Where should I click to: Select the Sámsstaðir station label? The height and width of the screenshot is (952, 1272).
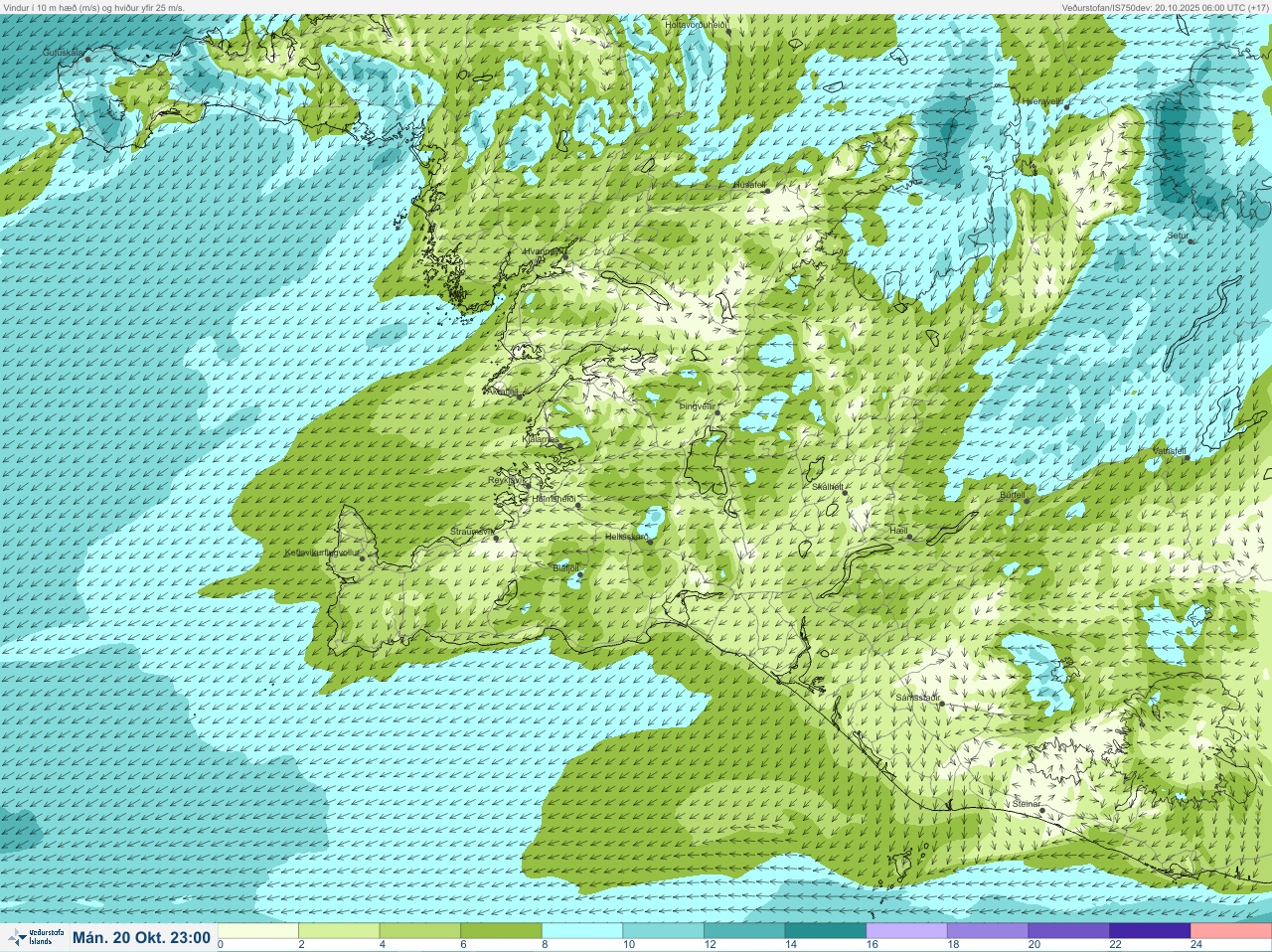click(917, 698)
